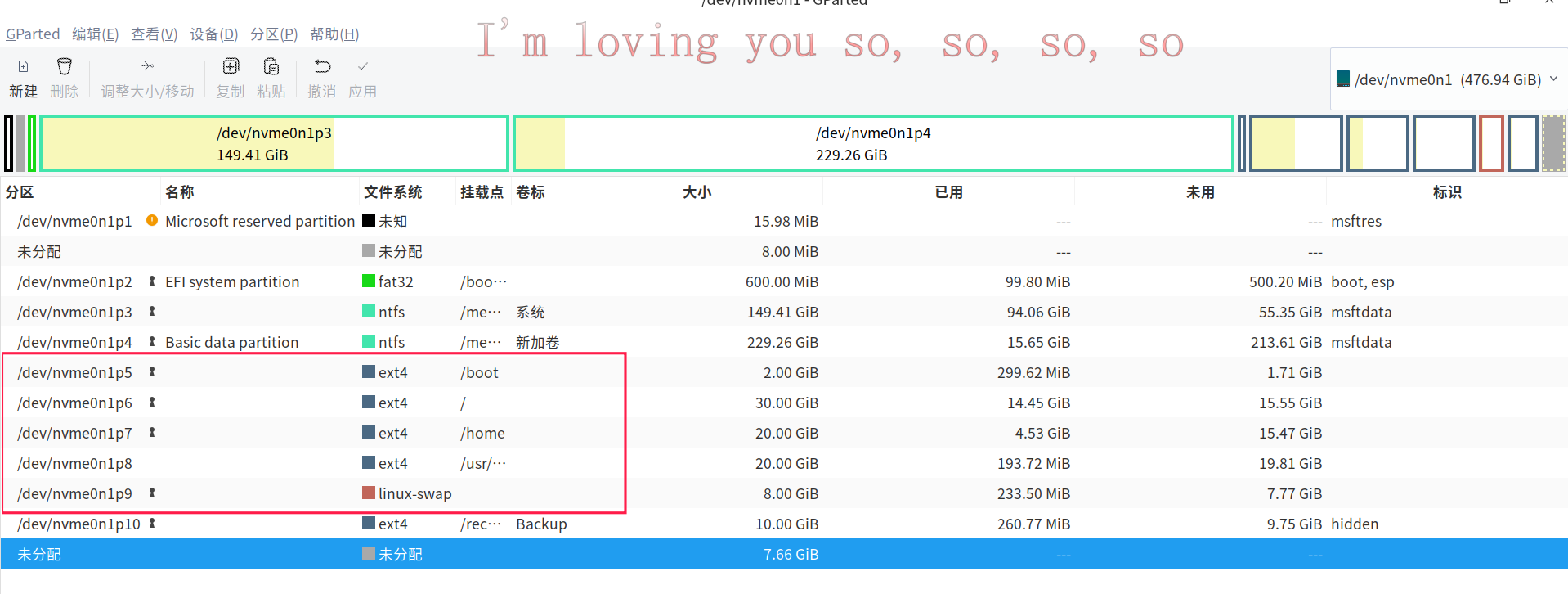Open the /dev/nvme0n1 device selector dropdown
The width and height of the screenshot is (1568, 594).
click(x=1448, y=79)
